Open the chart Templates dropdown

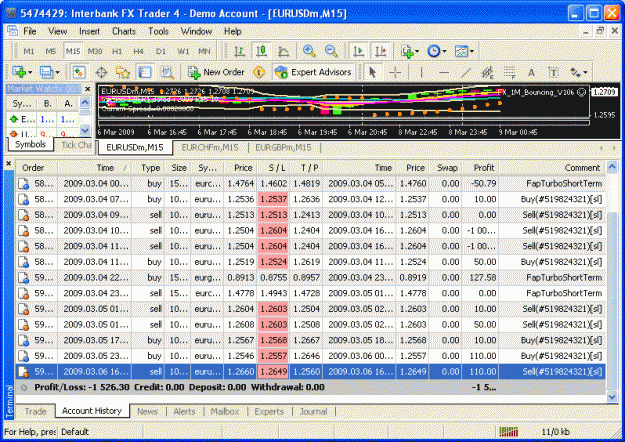(464, 51)
